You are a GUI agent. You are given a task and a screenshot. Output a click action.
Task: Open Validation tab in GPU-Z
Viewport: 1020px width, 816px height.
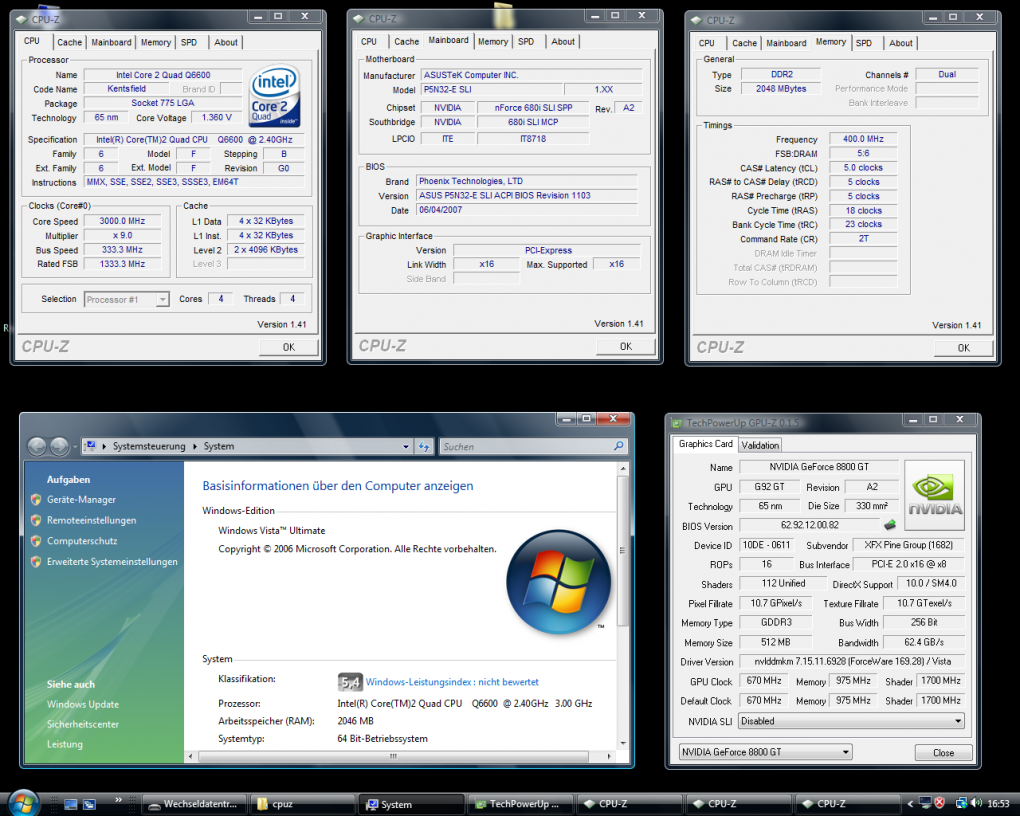(760, 445)
